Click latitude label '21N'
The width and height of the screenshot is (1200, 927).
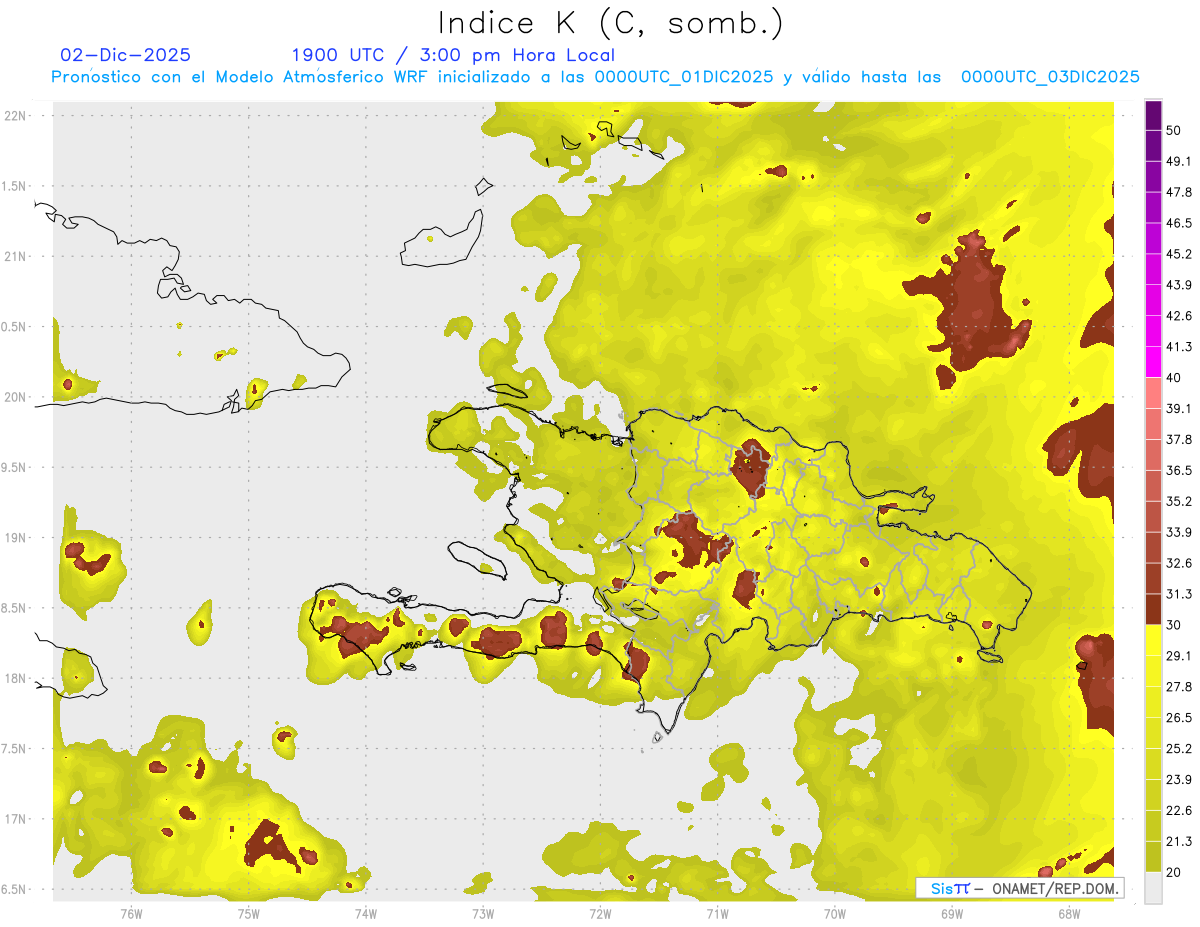click(16, 256)
